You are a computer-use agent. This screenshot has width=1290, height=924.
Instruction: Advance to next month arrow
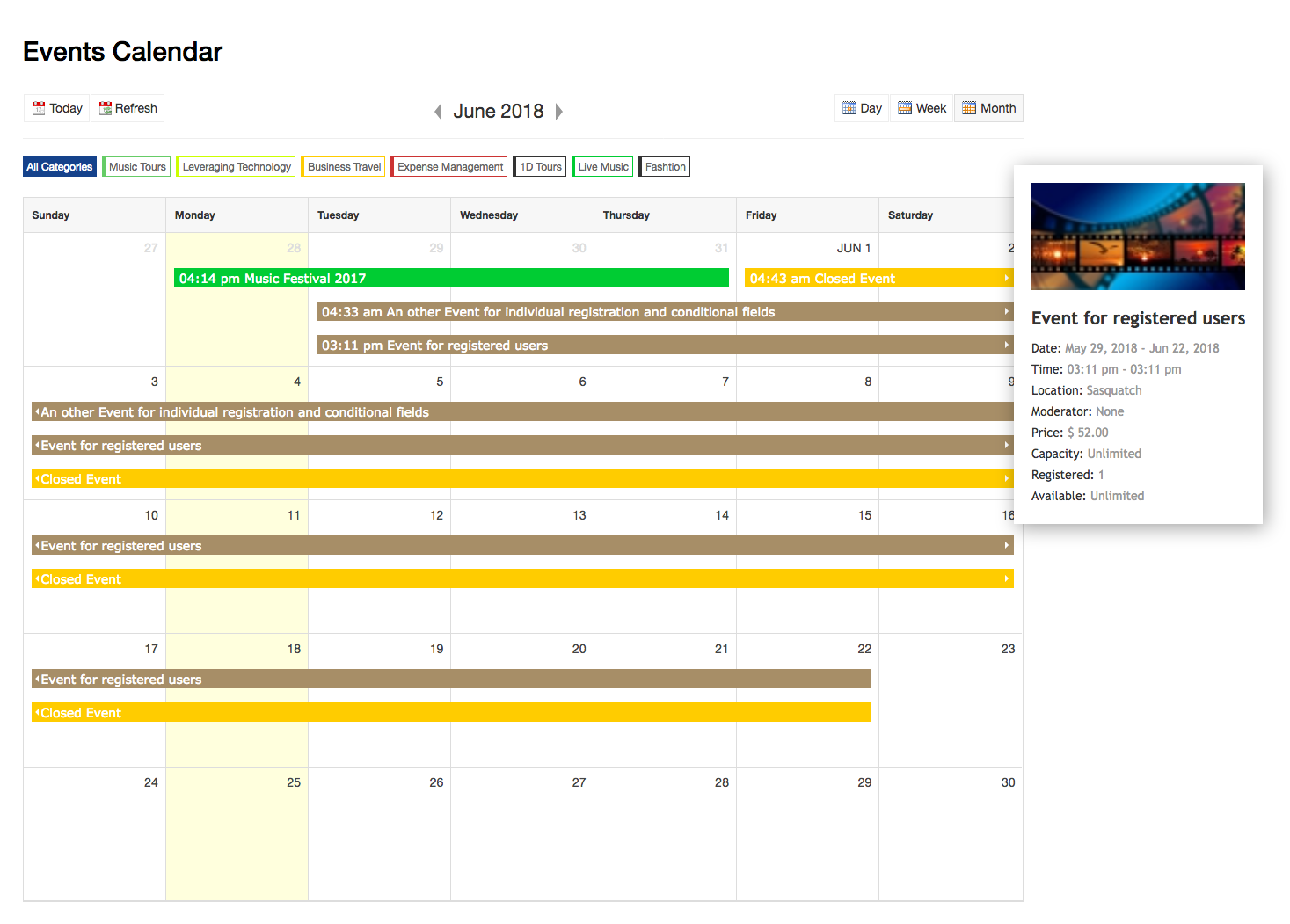pos(558,112)
